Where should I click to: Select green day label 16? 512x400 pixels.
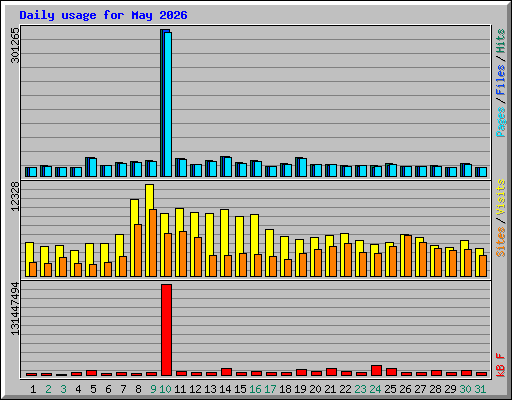tap(255, 389)
